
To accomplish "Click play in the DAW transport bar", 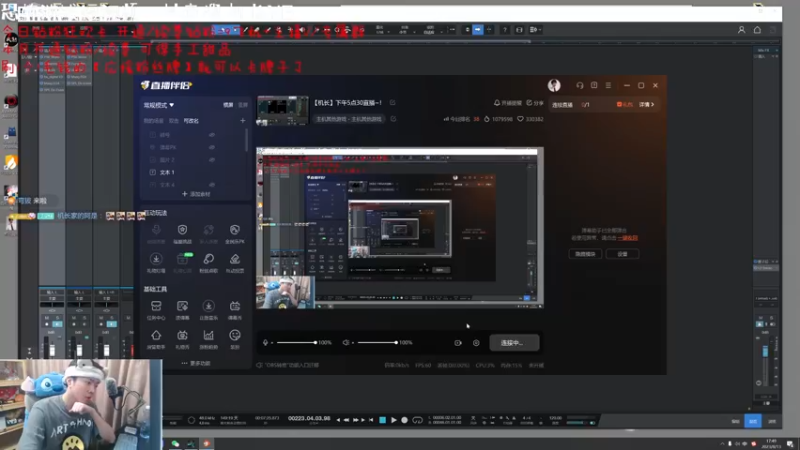I will coord(393,420).
